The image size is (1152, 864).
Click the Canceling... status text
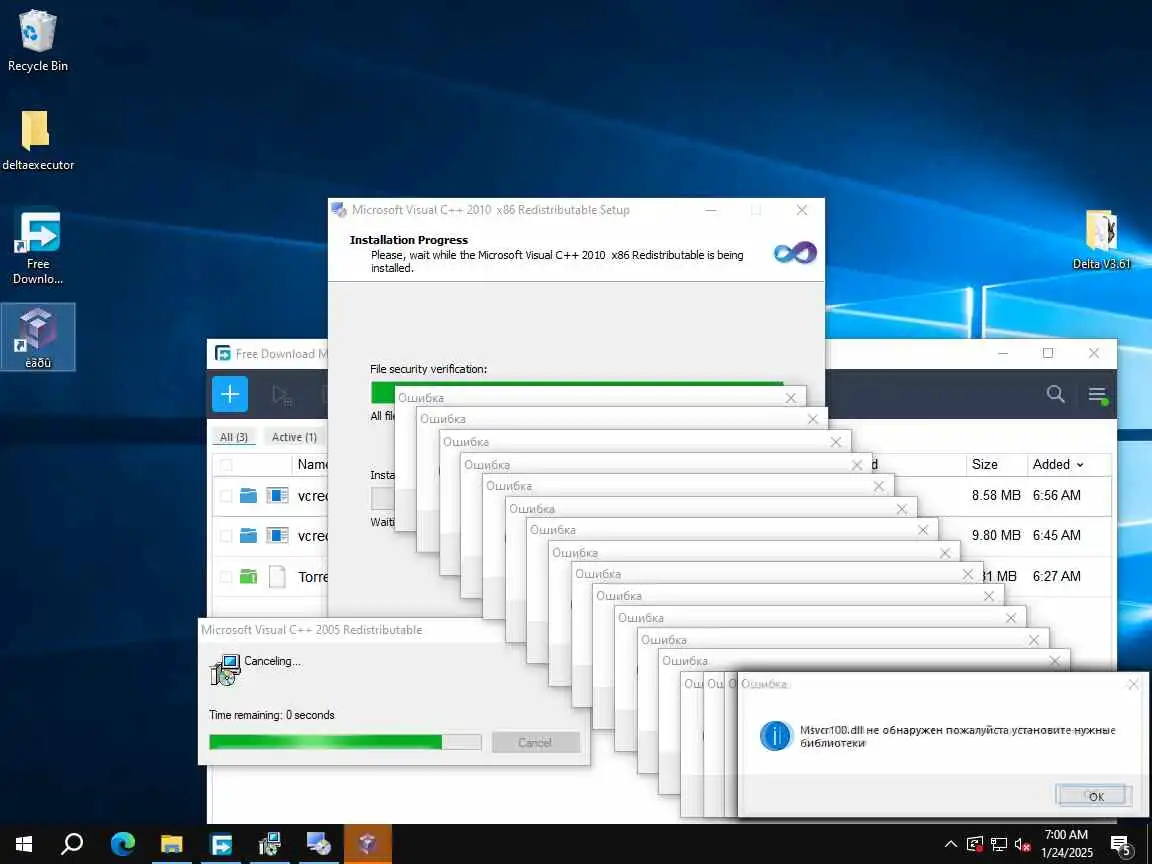click(272, 660)
